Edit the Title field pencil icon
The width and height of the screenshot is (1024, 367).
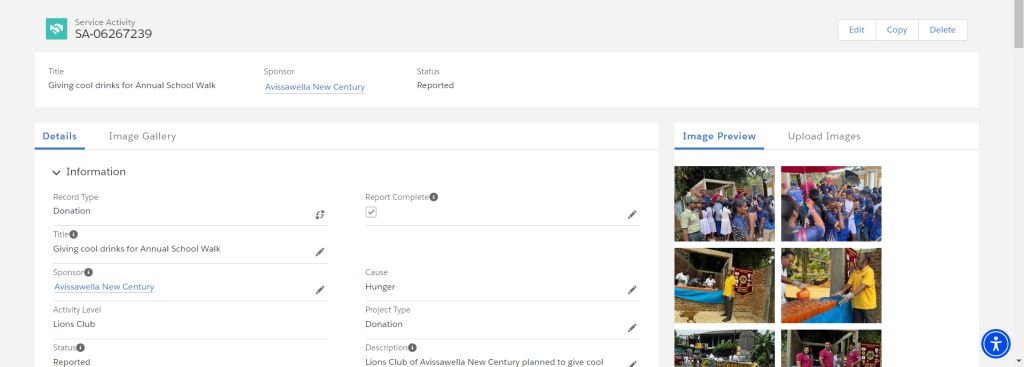(x=320, y=252)
